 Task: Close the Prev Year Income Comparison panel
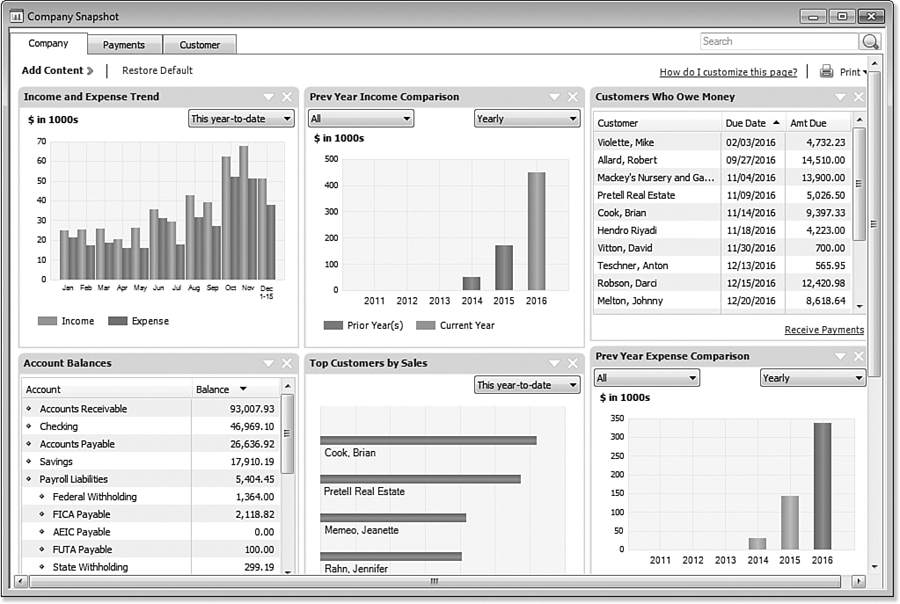(x=572, y=97)
